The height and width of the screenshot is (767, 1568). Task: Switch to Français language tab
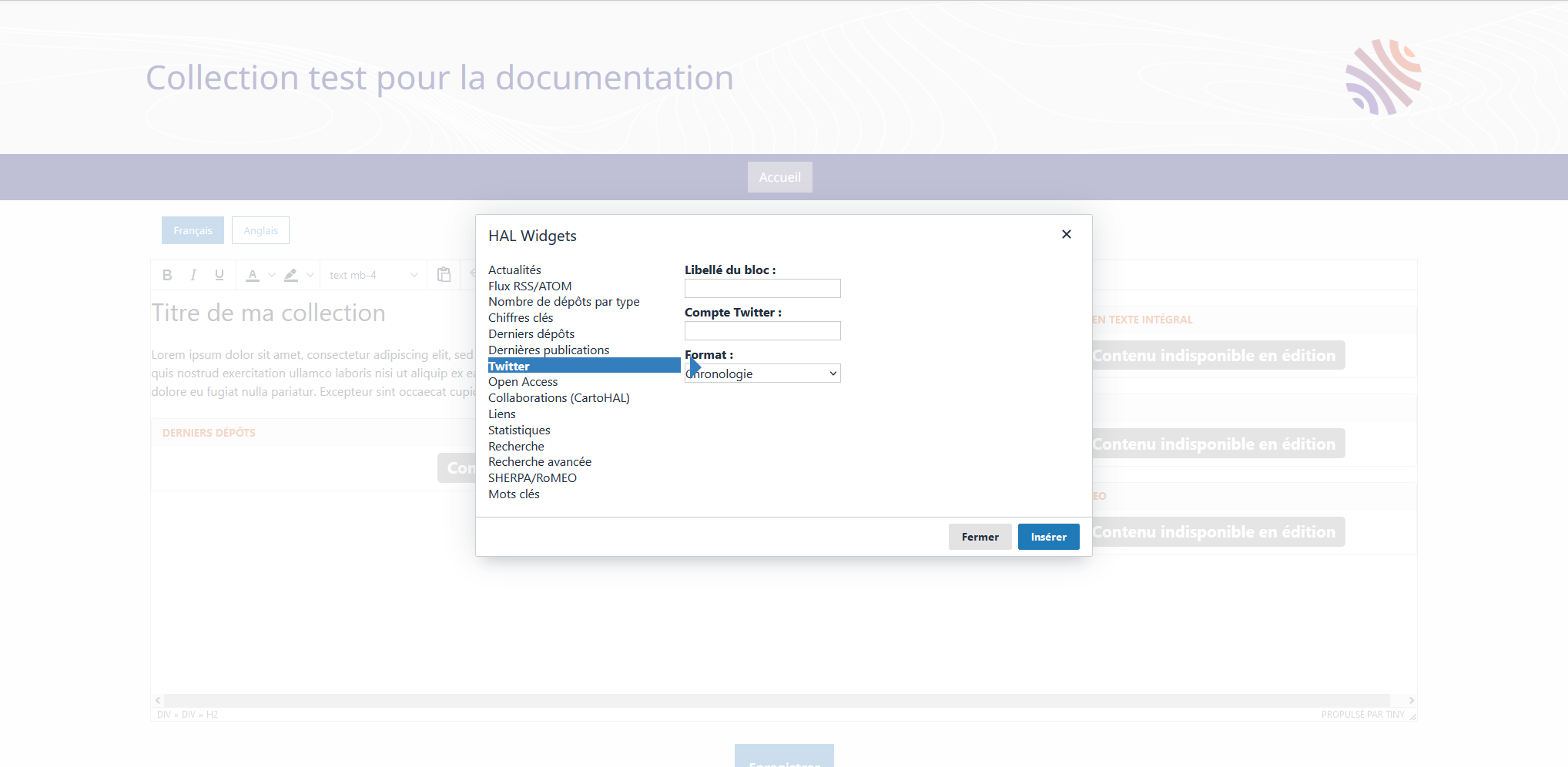tap(193, 230)
